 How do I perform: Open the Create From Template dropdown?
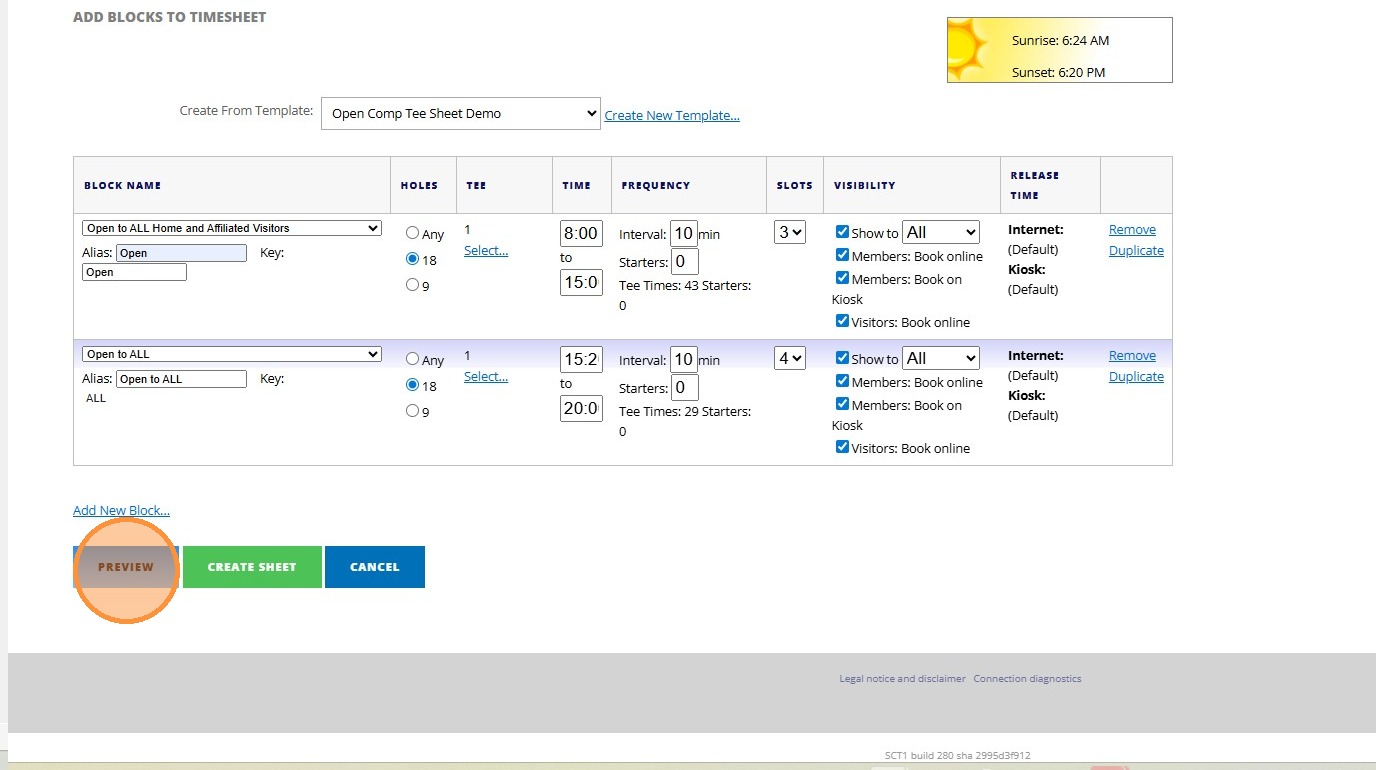[x=460, y=113]
